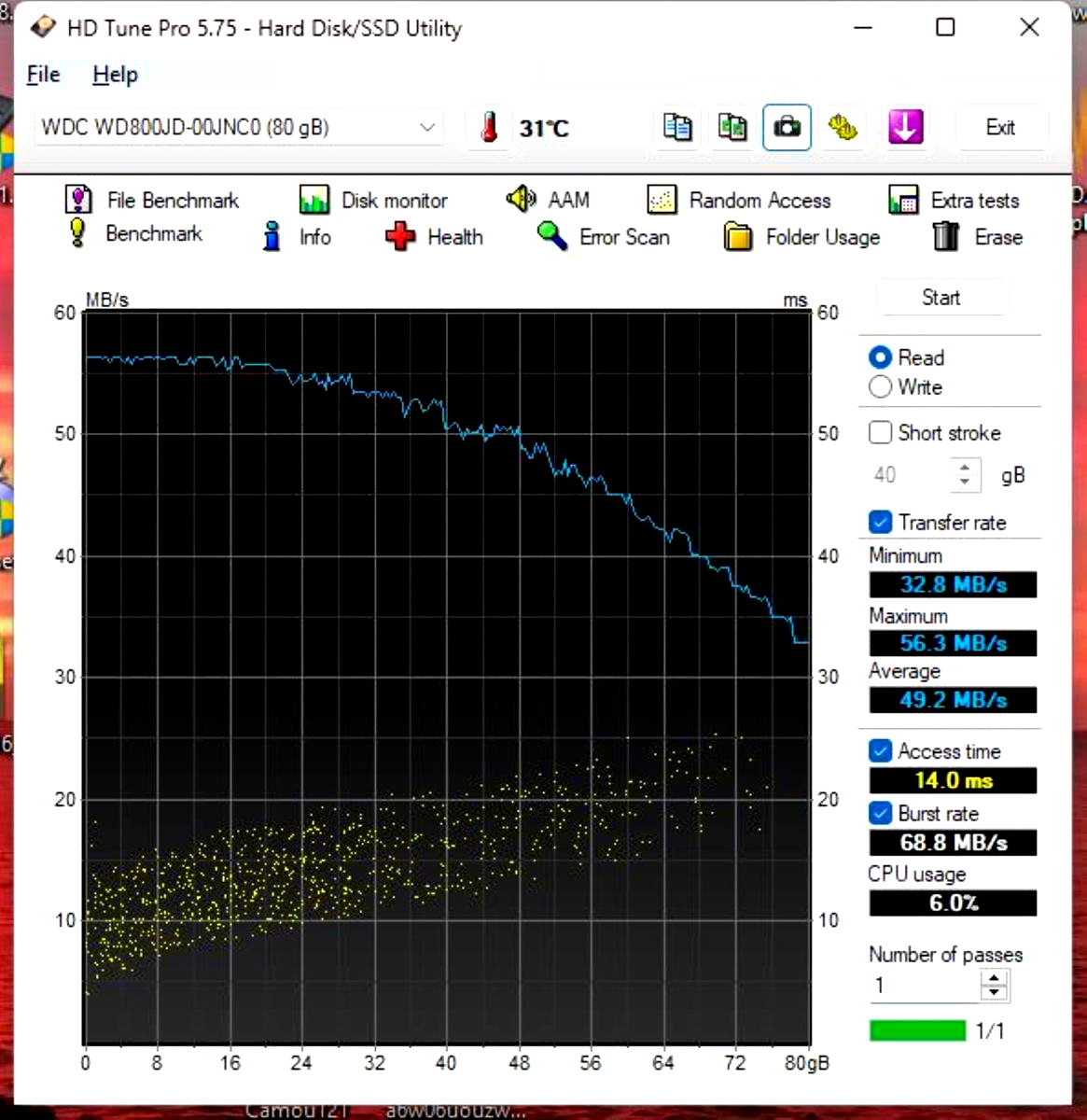
Task: Toggle the Access time checkbox
Action: coord(880,750)
